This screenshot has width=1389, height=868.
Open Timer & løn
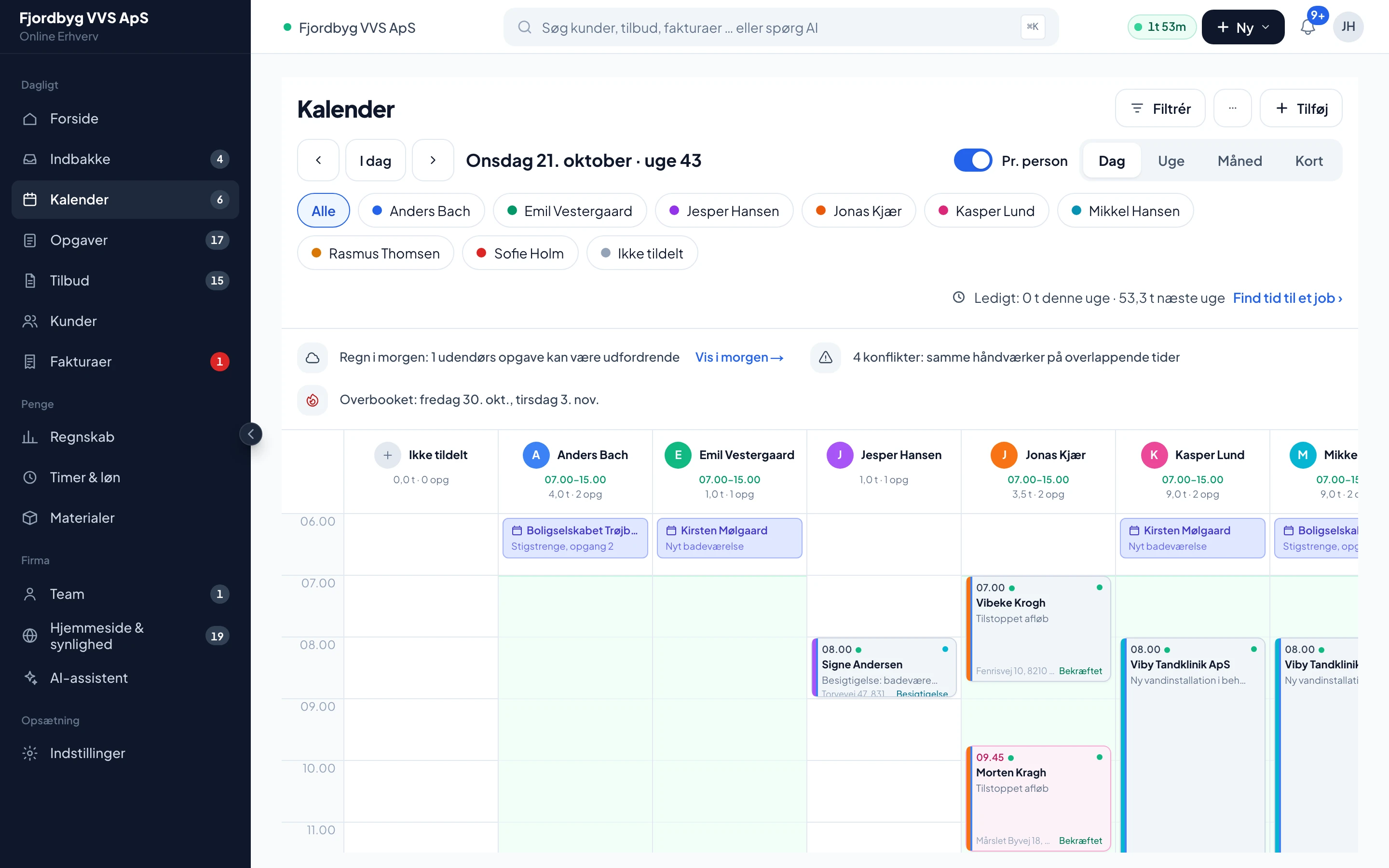click(x=125, y=477)
